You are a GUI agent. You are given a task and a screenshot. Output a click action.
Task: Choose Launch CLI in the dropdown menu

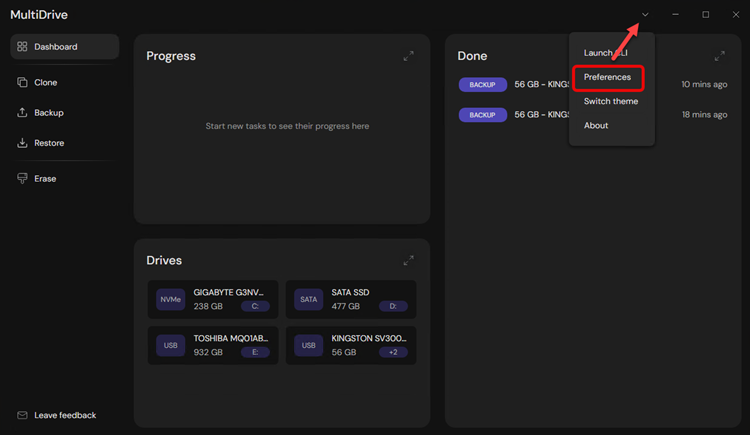[605, 53]
